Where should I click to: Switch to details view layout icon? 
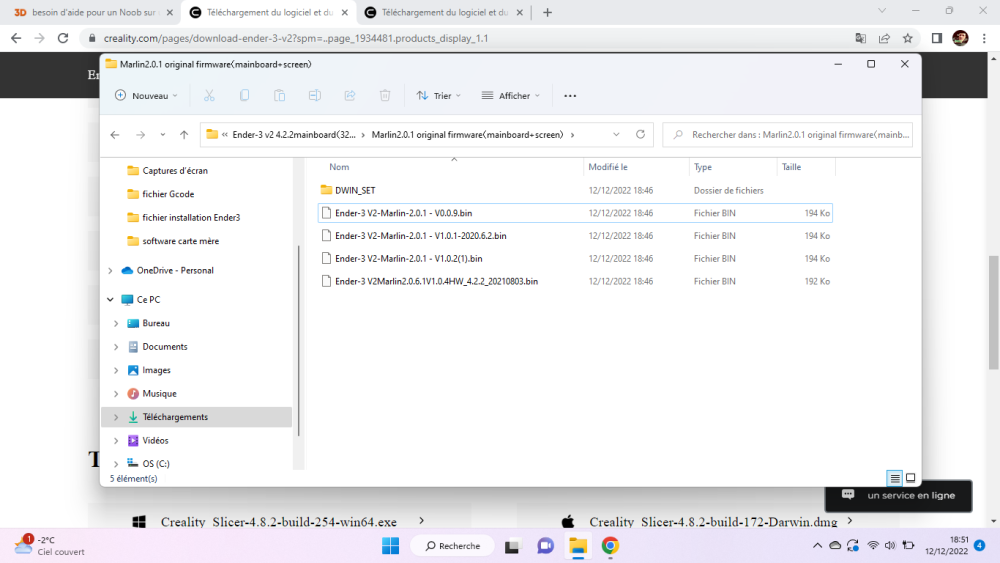[x=895, y=478]
